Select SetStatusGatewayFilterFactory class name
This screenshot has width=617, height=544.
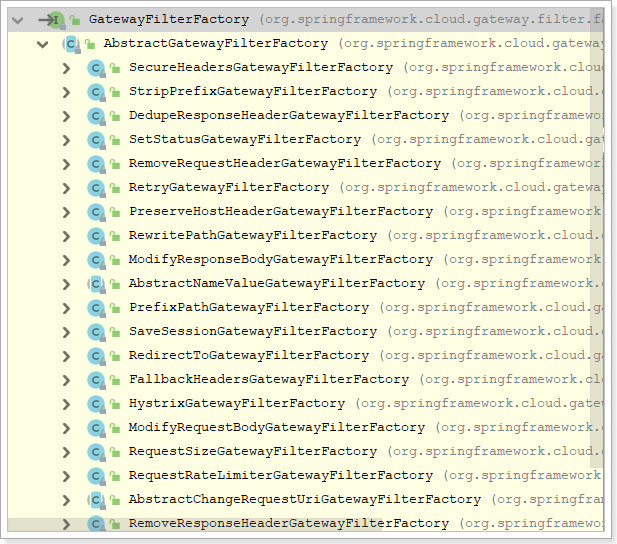click(x=245, y=139)
